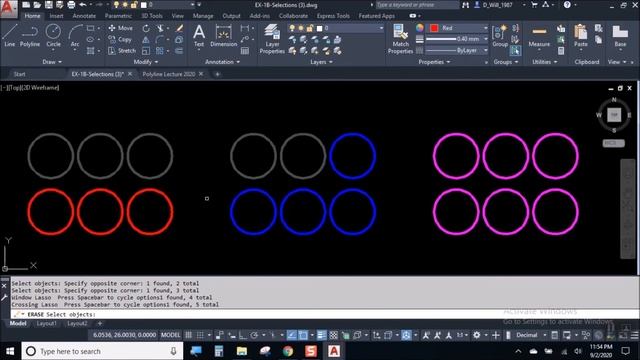The image size is (640, 360).
Task: Click the red color swatch in Properties
Action: (434, 28)
